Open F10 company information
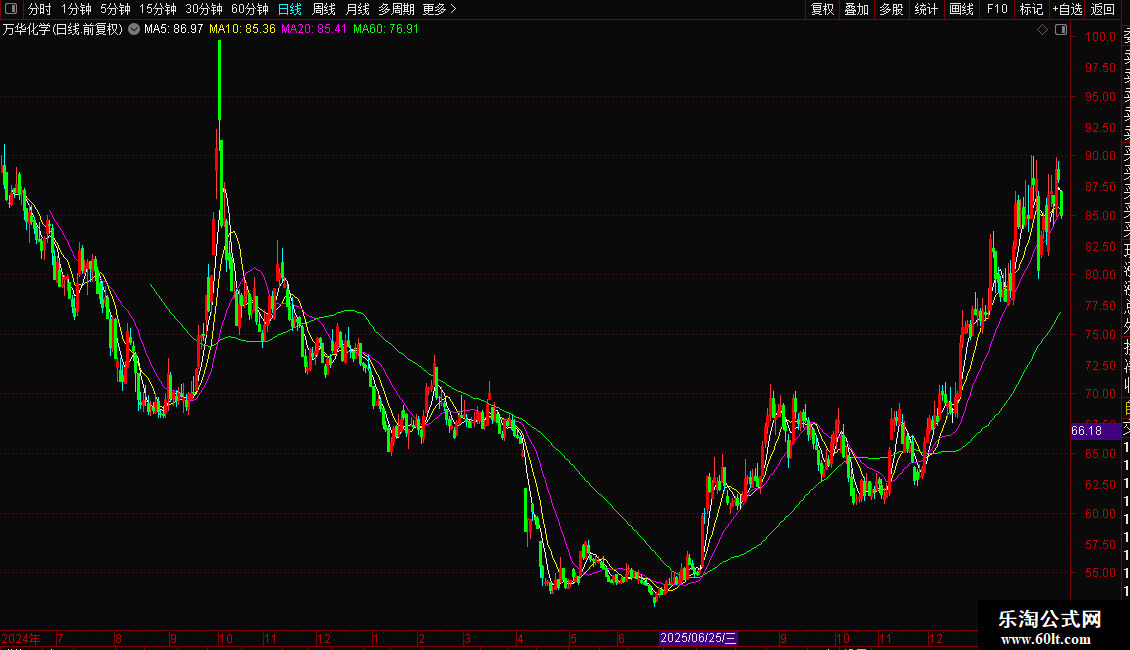 [997, 9]
